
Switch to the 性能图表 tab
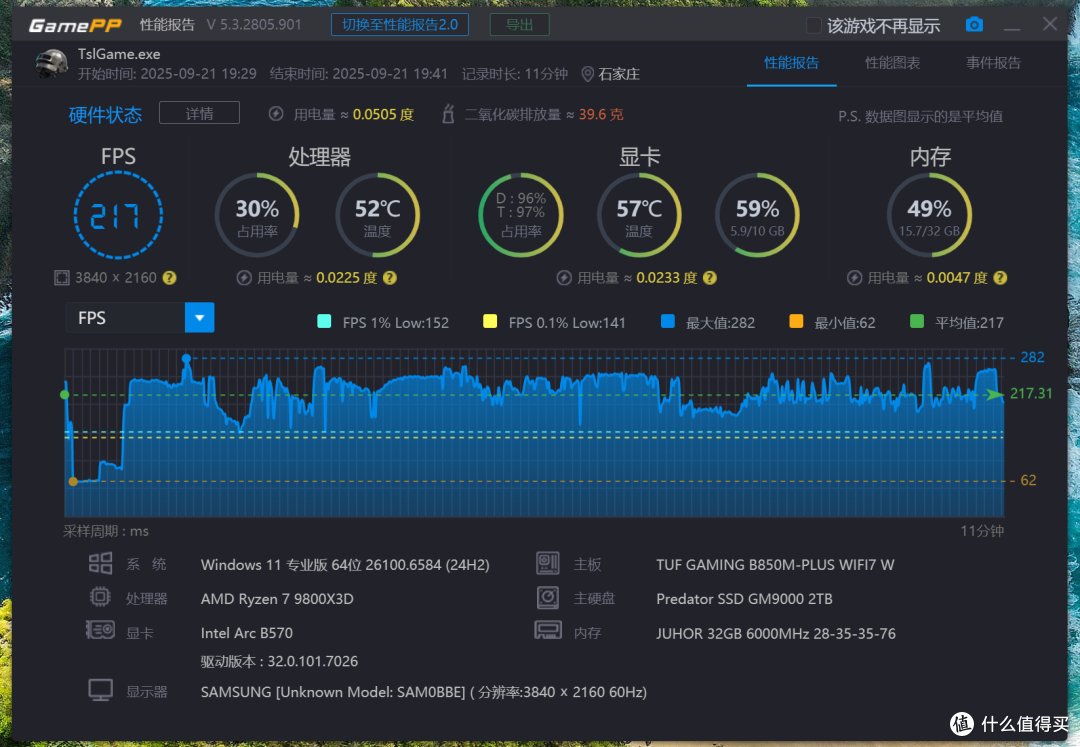coord(893,63)
